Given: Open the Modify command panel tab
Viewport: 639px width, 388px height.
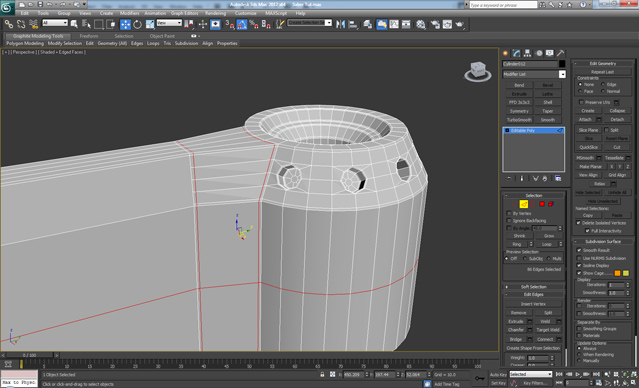Looking at the screenshot, I should pyautogui.click(x=517, y=53).
